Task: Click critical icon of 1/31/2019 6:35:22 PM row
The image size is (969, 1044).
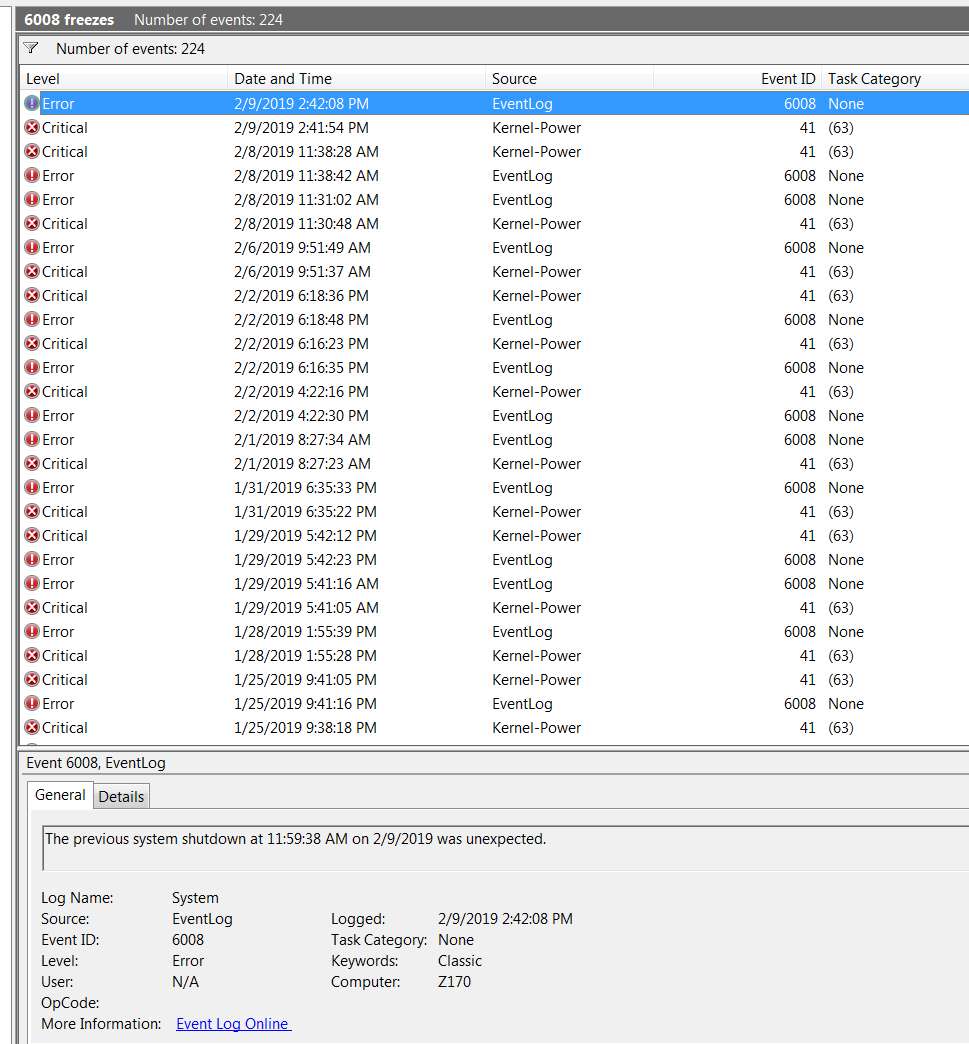Action: (x=32, y=511)
